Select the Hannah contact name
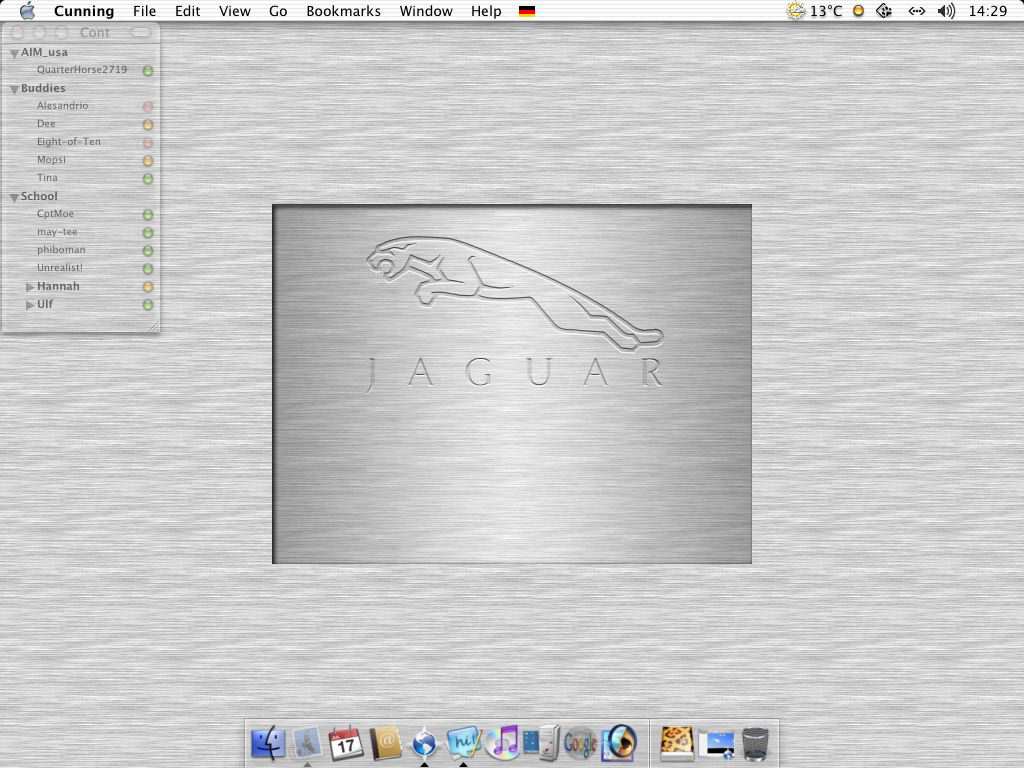1024x768 pixels. pyautogui.click(x=58, y=286)
